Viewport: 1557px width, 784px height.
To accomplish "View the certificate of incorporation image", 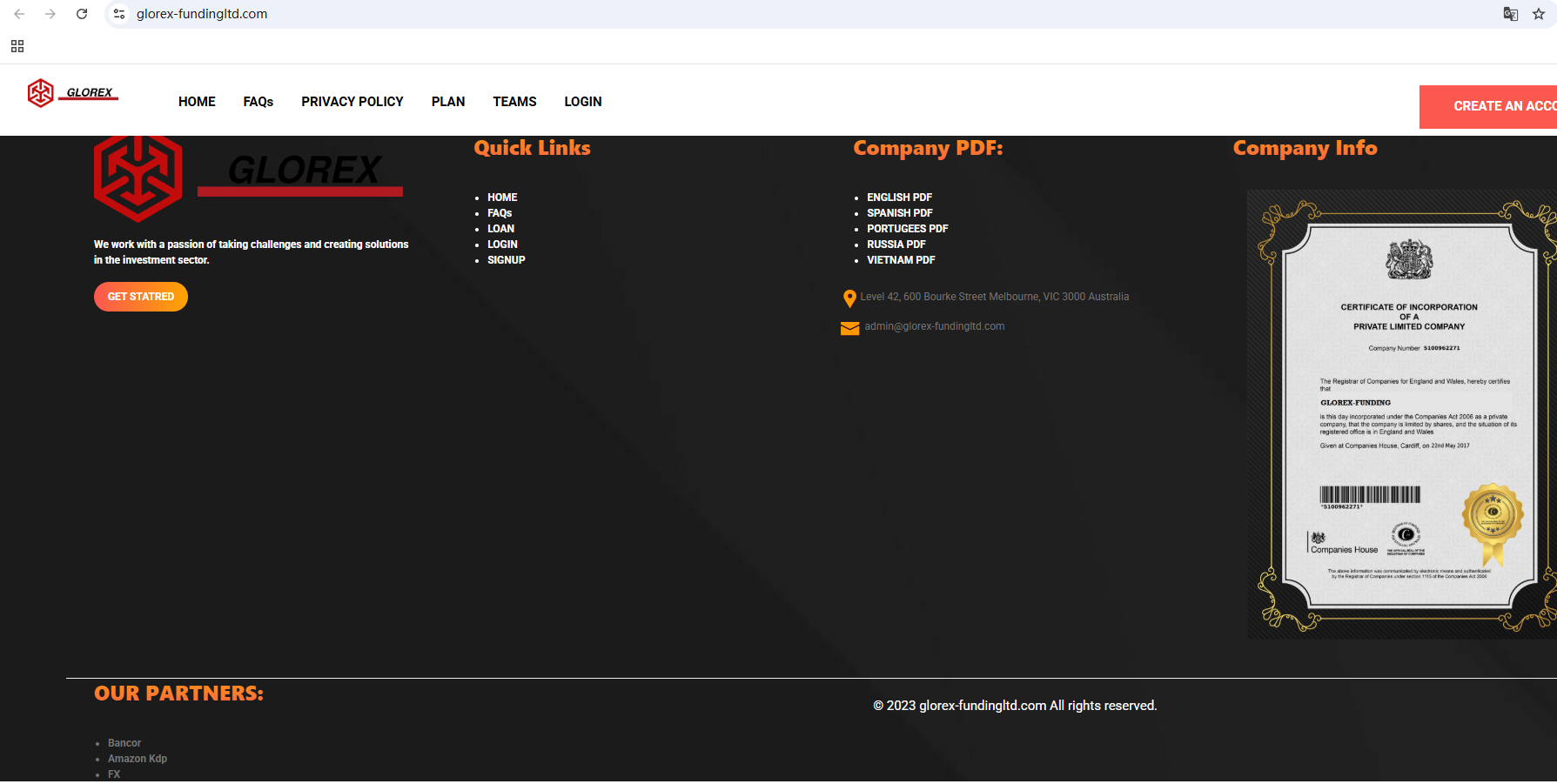I will click(x=1402, y=414).
